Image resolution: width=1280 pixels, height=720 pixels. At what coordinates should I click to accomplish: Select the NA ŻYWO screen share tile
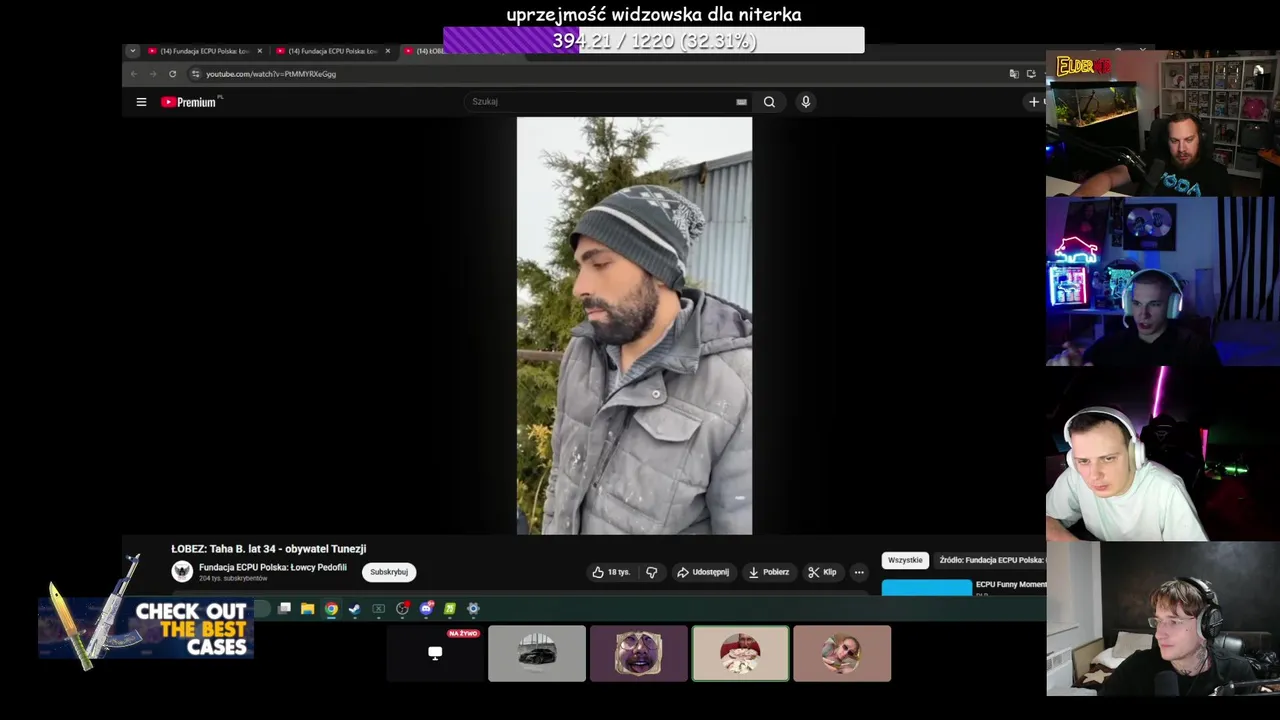point(435,653)
